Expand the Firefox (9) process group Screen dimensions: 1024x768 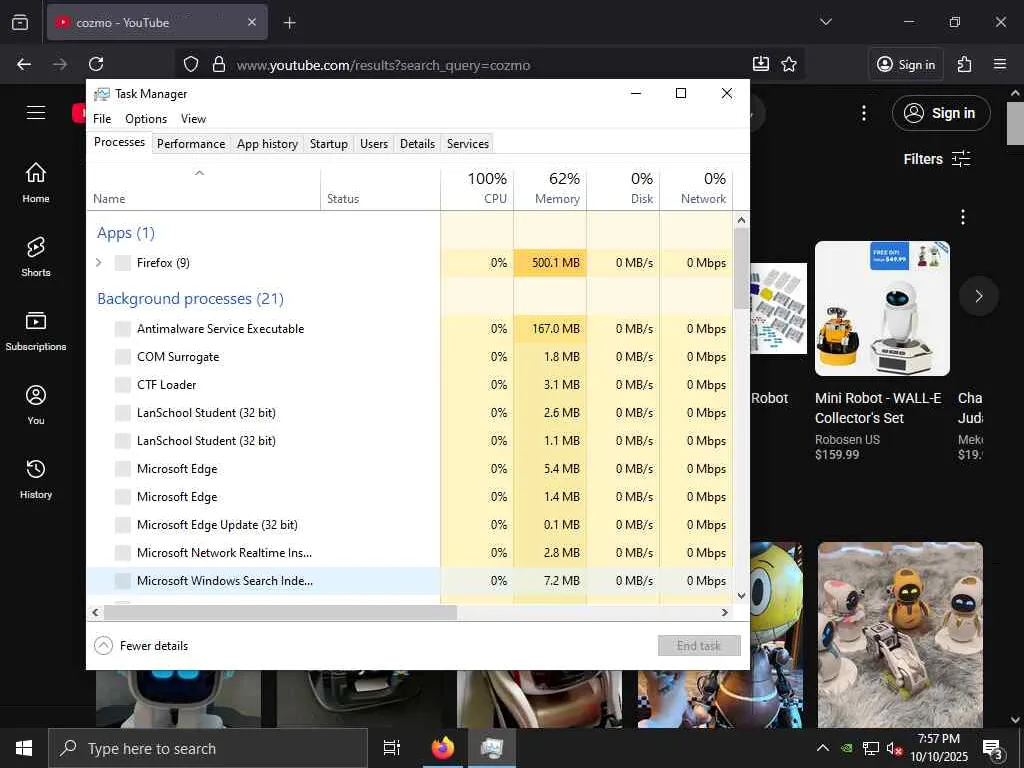coord(99,263)
